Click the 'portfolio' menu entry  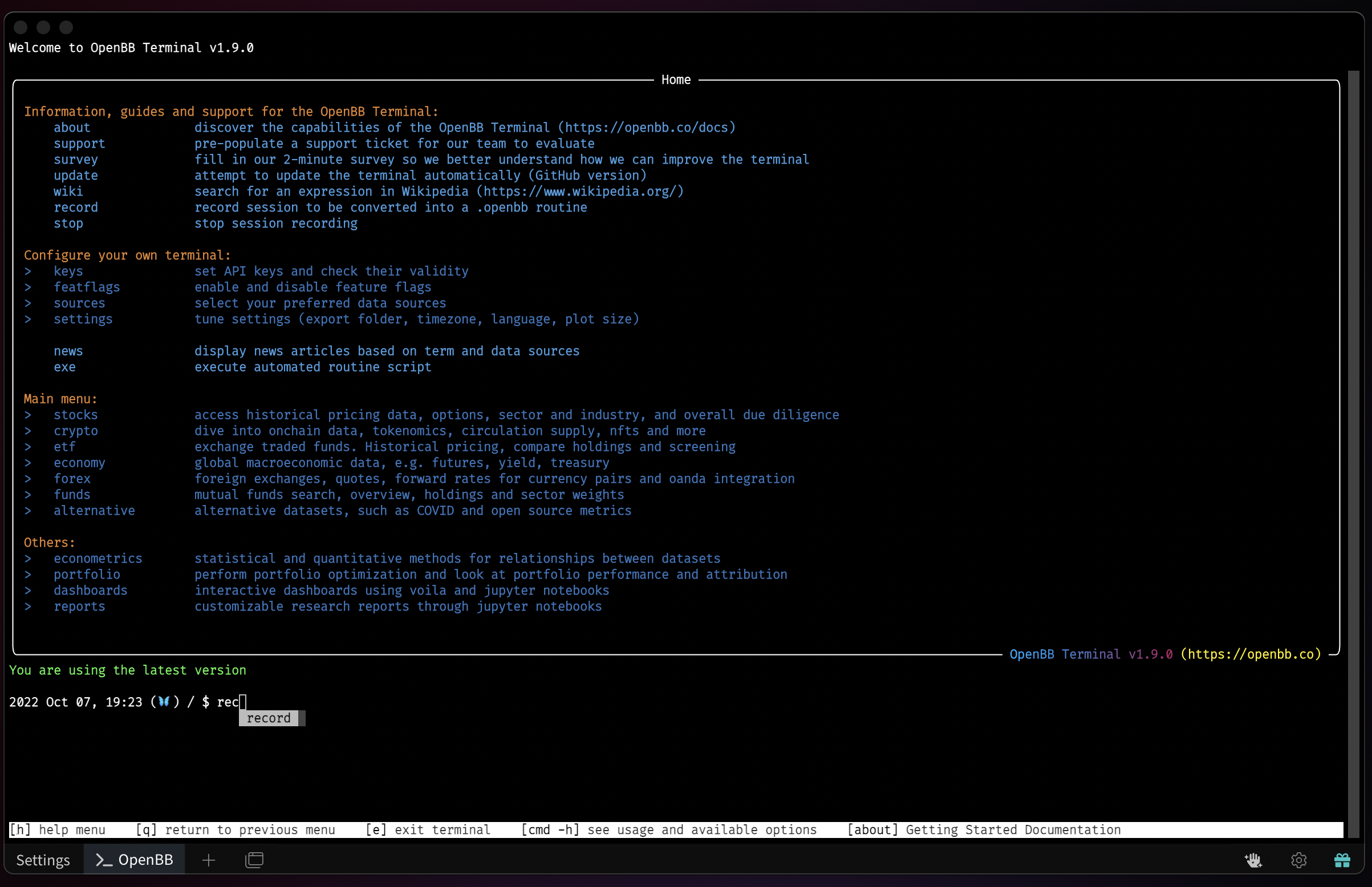pyautogui.click(x=87, y=575)
